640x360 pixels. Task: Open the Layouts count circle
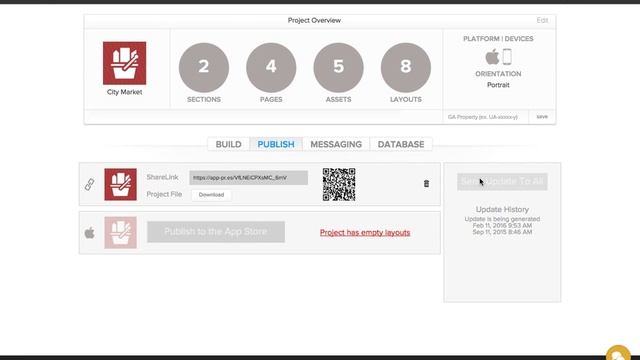coord(406,67)
